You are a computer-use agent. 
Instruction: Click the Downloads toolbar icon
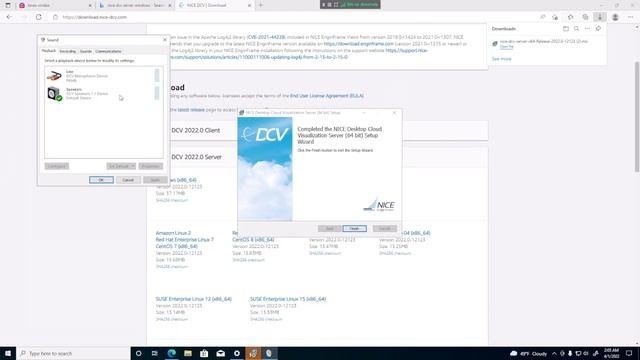pos(600,17)
